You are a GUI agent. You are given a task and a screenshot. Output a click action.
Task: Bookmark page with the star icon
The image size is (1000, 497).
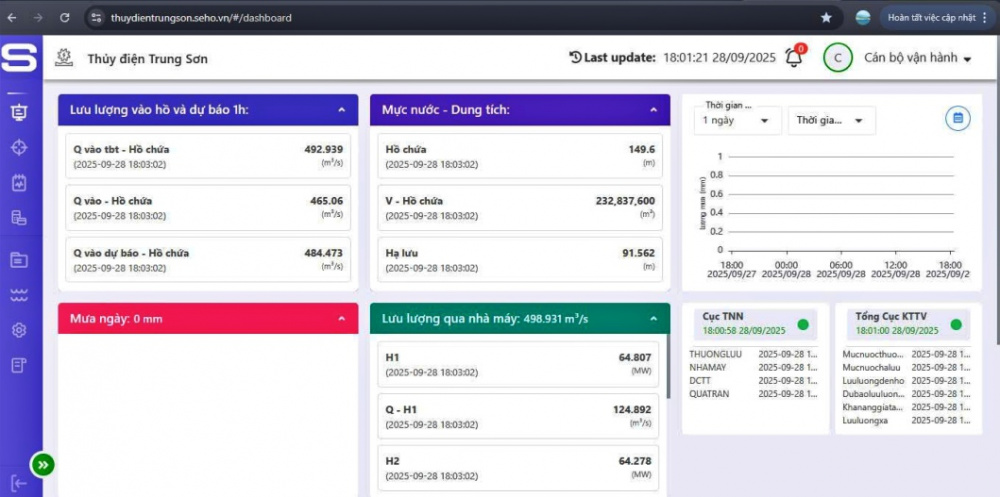click(x=826, y=17)
